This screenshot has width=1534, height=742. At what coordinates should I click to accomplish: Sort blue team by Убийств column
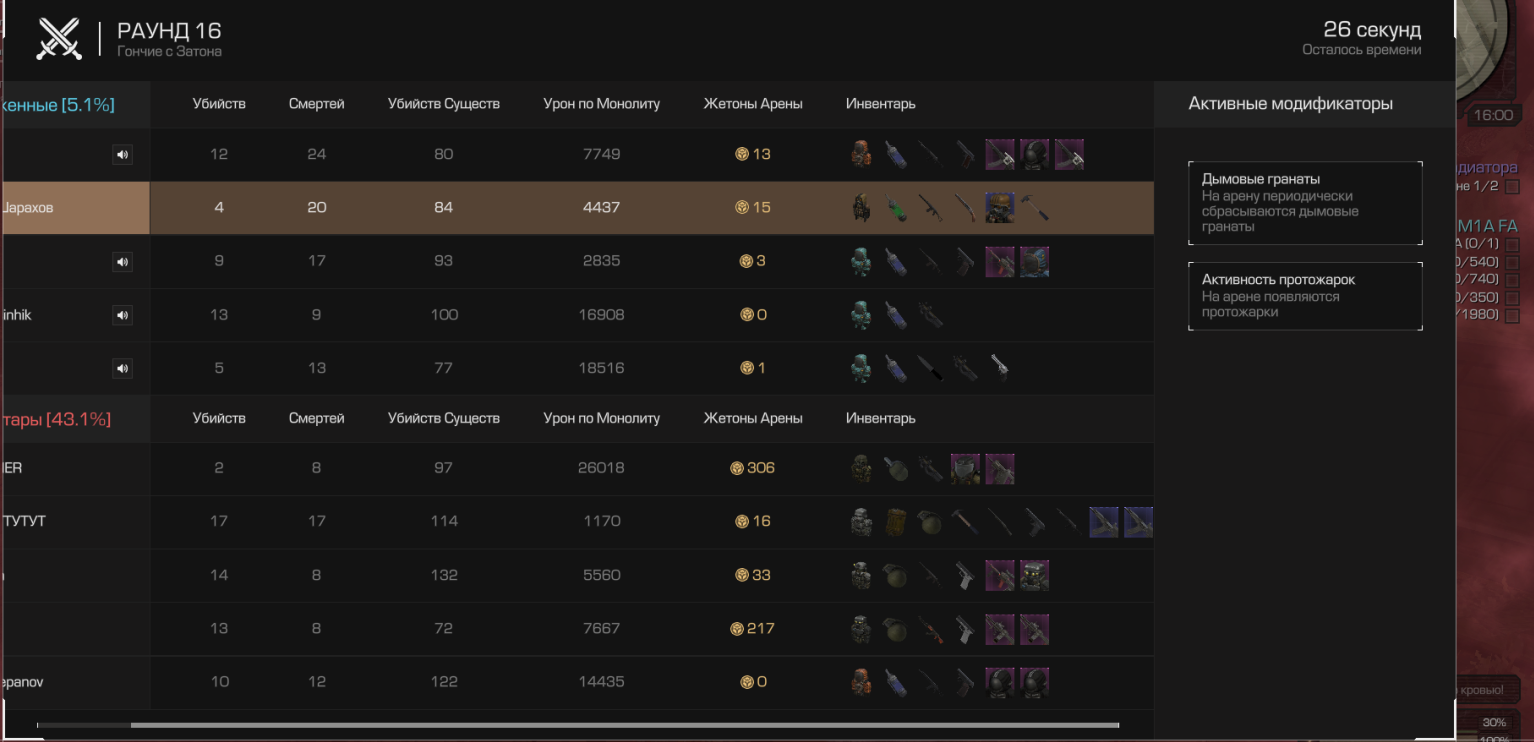click(x=219, y=104)
